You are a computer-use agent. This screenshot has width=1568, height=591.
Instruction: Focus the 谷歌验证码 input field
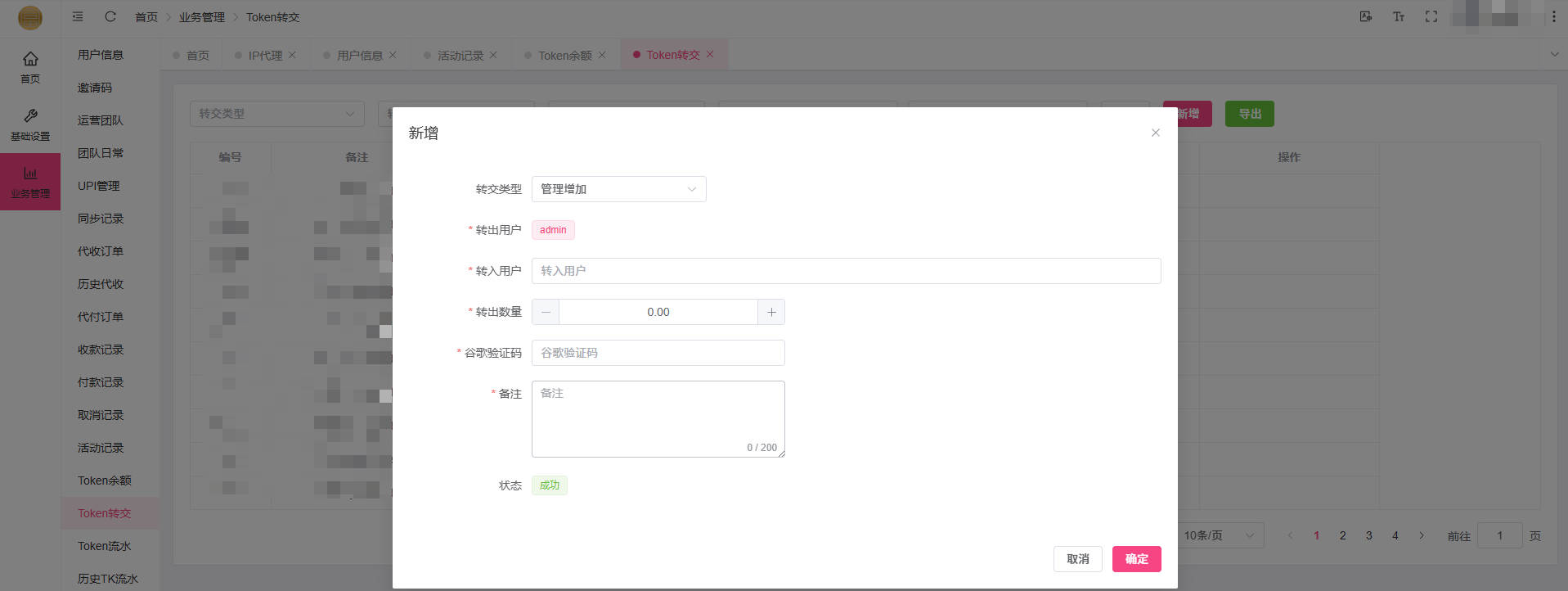658,353
